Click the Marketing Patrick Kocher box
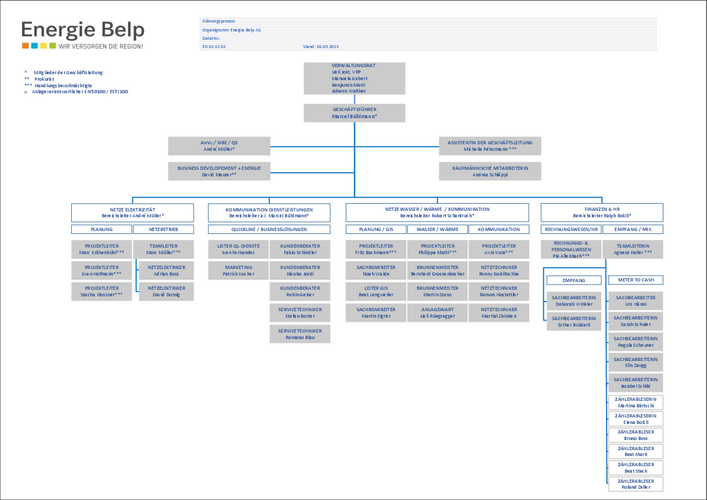707x500 pixels. 239,271
